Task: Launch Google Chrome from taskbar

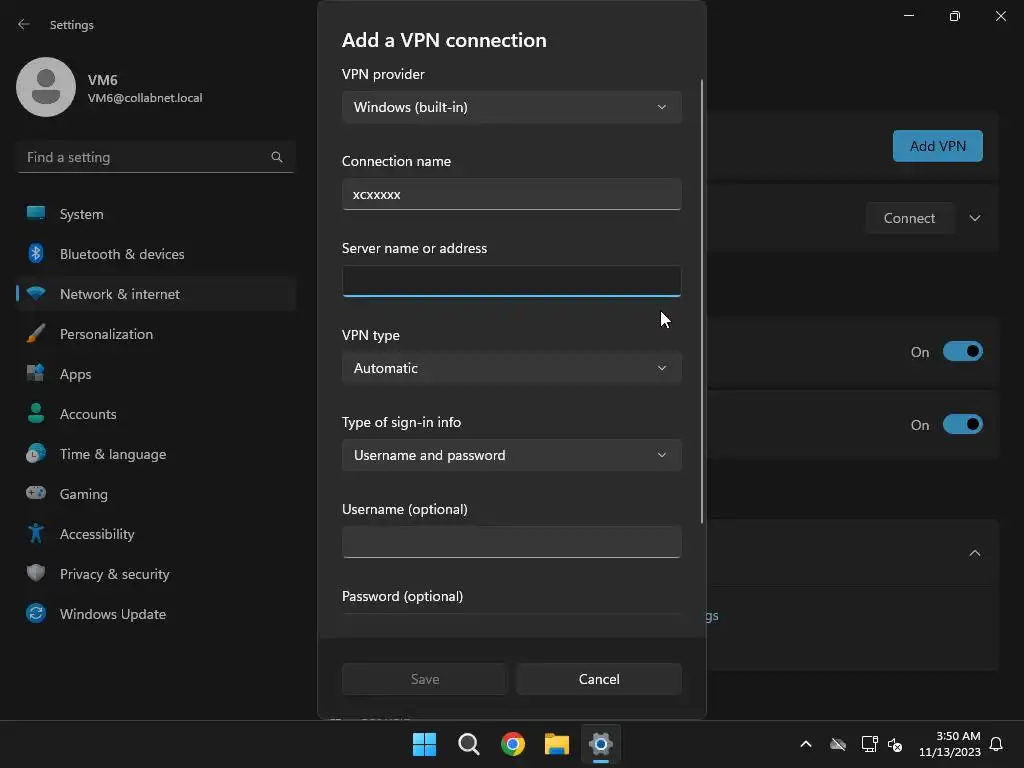Action: pyautogui.click(x=513, y=744)
